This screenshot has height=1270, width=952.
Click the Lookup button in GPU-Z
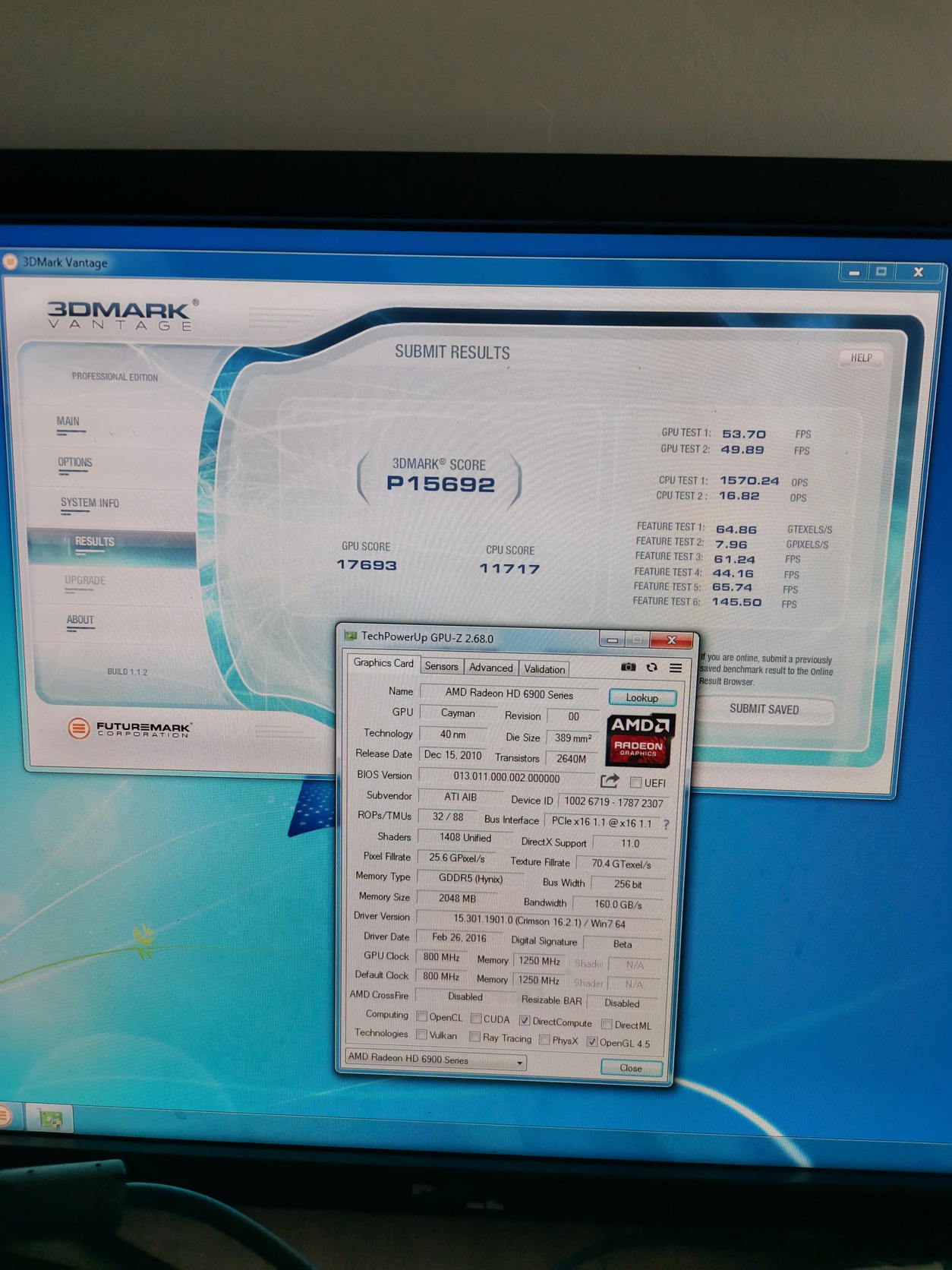pos(641,697)
